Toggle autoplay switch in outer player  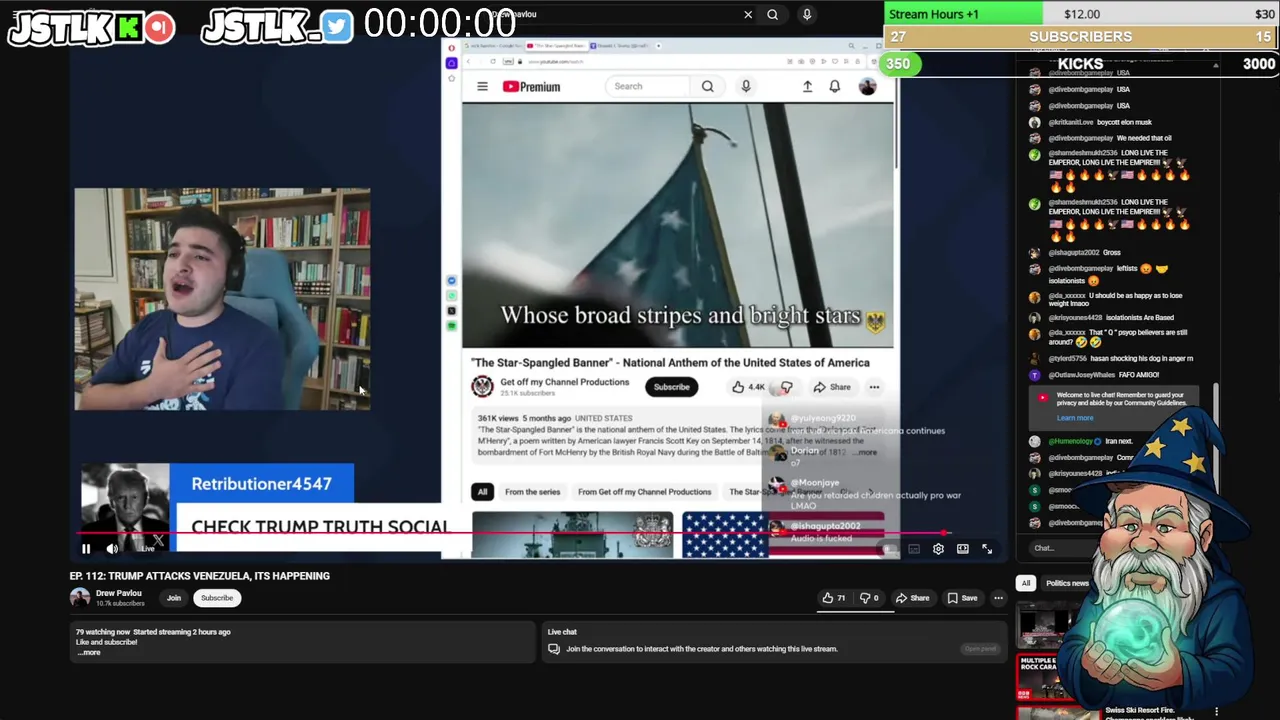[x=889, y=549]
